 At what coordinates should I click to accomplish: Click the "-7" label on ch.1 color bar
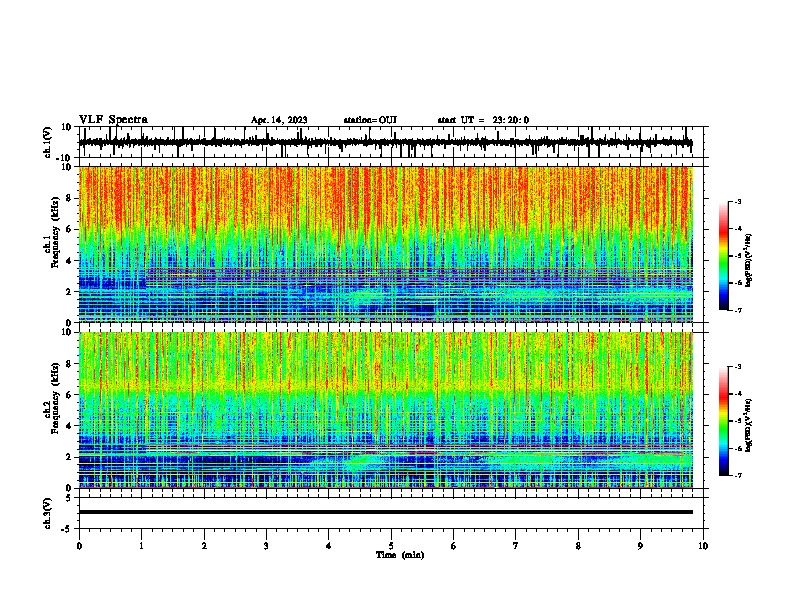(x=737, y=310)
